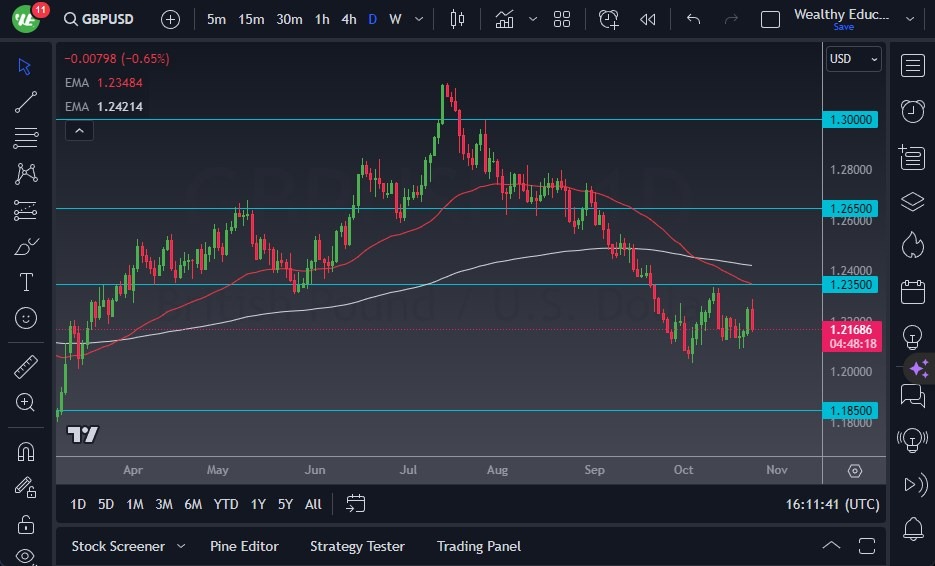The height and width of the screenshot is (566, 935).
Task: Toggle Magnet mode for drawings
Action: 26,451
